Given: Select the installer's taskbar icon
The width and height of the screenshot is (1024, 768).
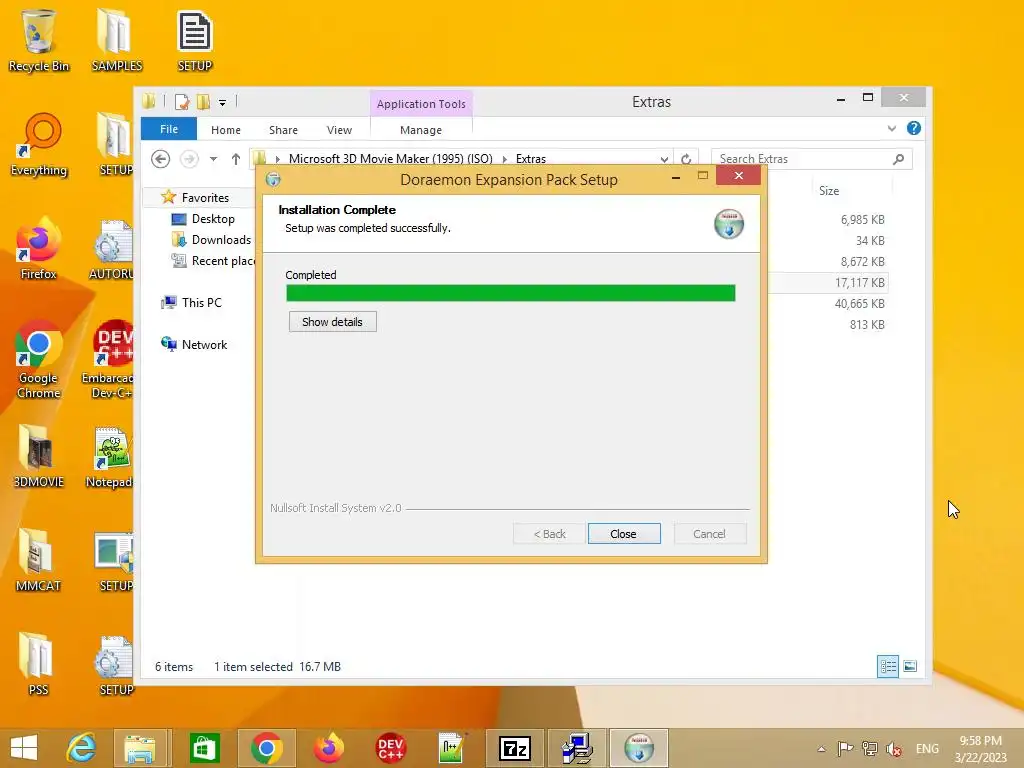Looking at the screenshot, I should (x=639, y=748).
